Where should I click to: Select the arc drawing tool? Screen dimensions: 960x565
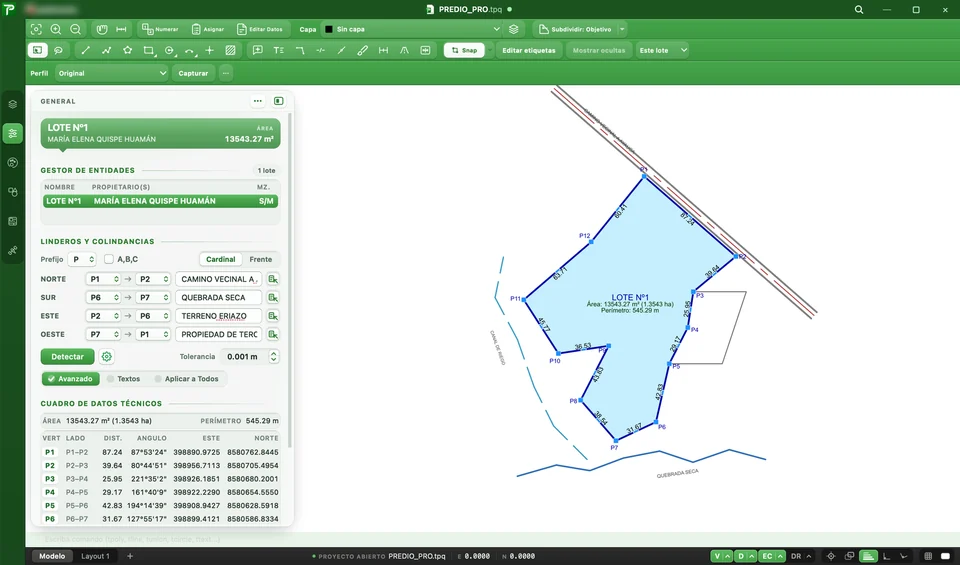point(189,50)
